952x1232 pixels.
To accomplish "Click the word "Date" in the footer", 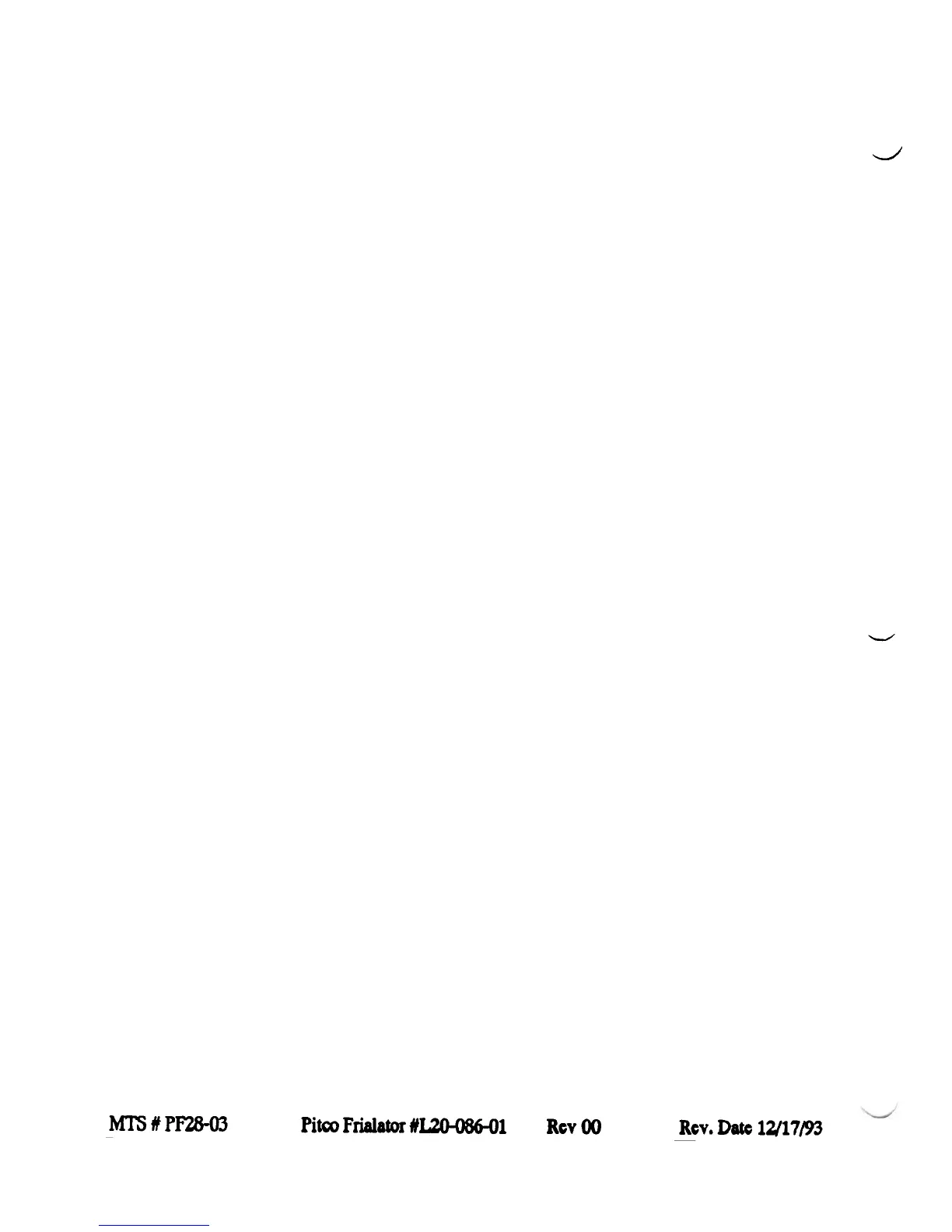I will (x=736, y=1128).
